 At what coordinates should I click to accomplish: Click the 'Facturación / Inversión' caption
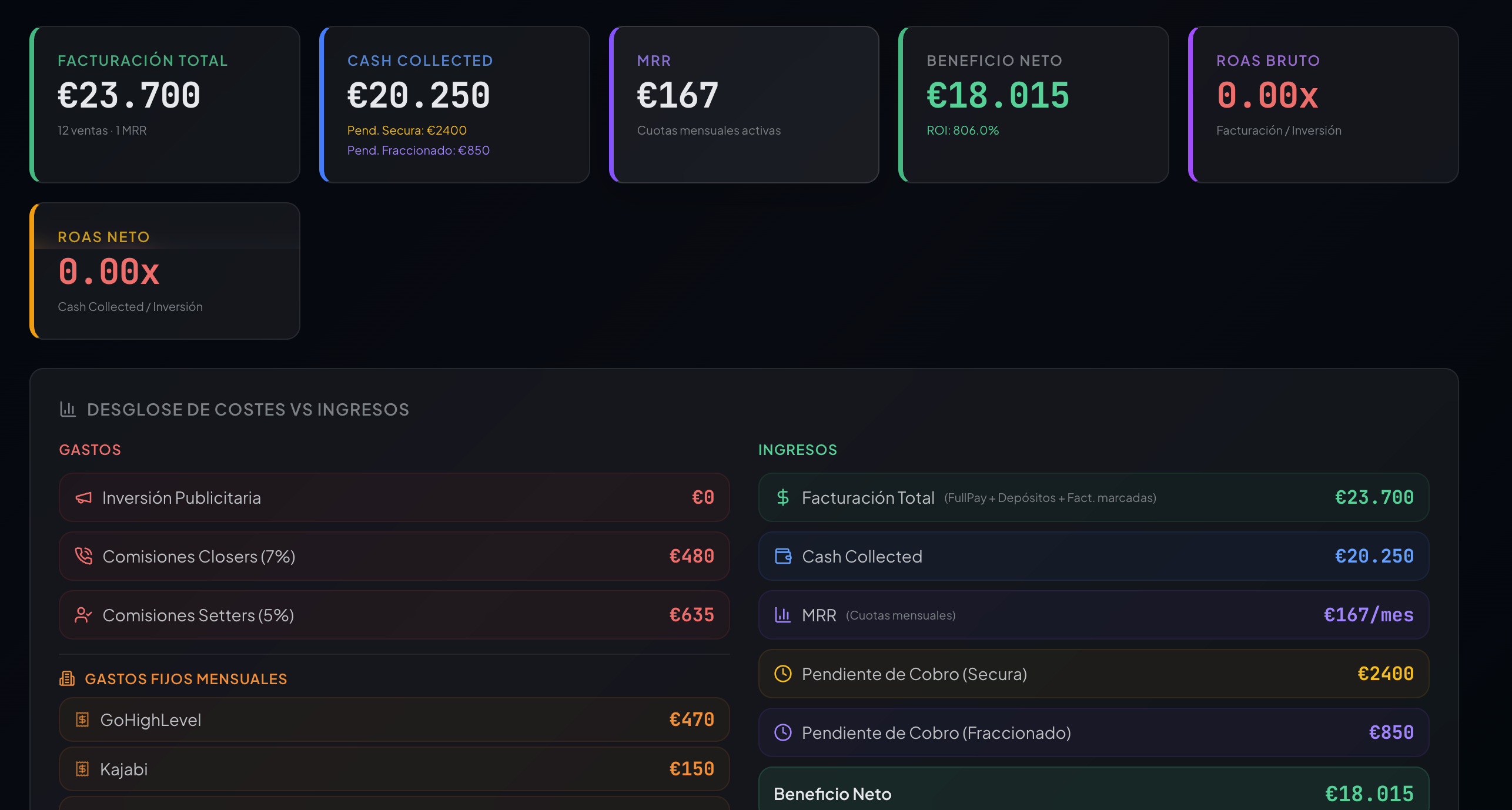[1279, 130]
